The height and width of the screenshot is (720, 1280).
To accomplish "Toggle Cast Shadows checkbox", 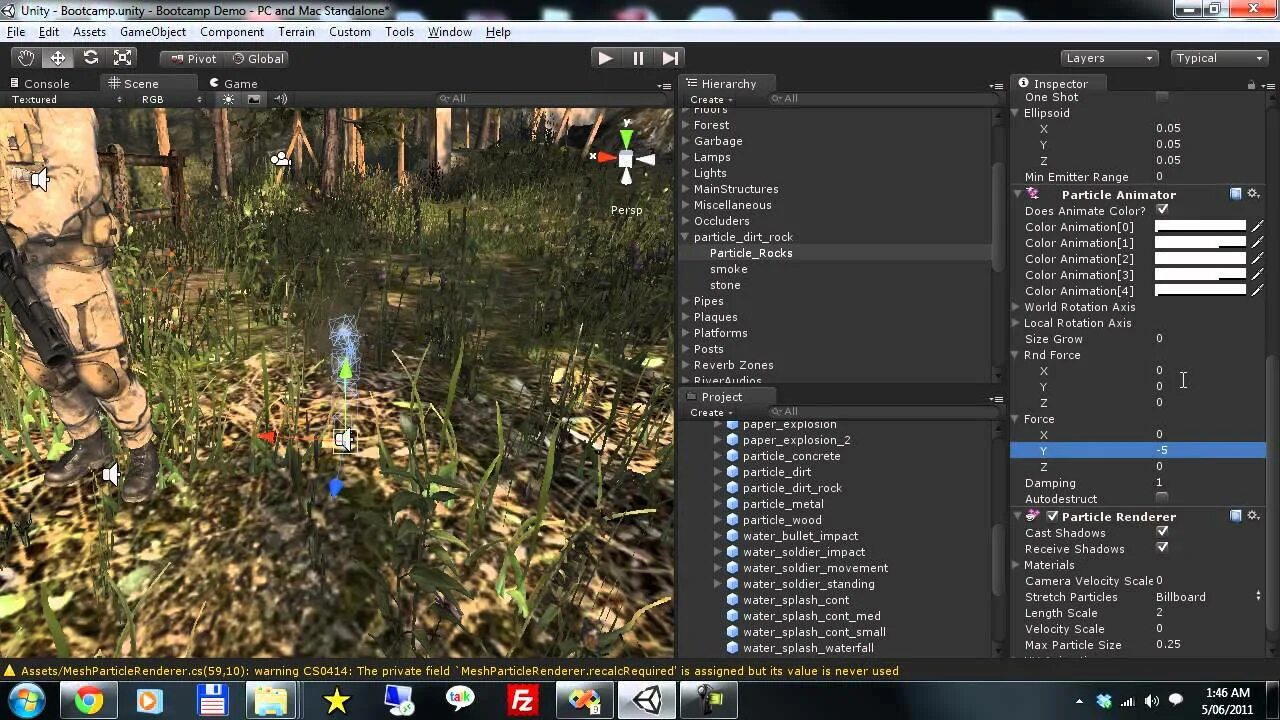I will click(1162, 533).
